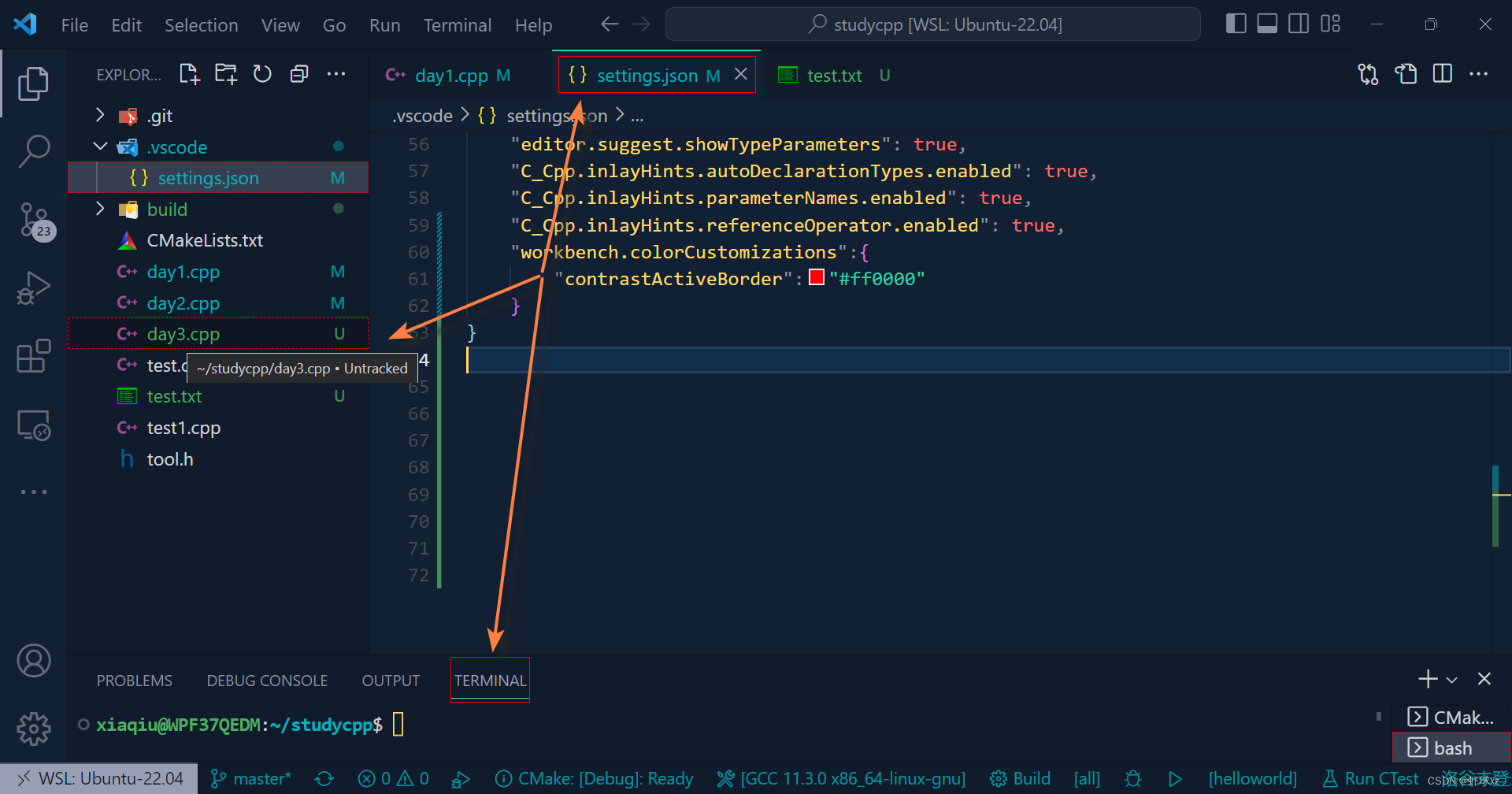Toggle Secondary Side Bar visibility
Viewport: 1512px width, 794px height.
pyautogui.click(x=1299, y=24)
